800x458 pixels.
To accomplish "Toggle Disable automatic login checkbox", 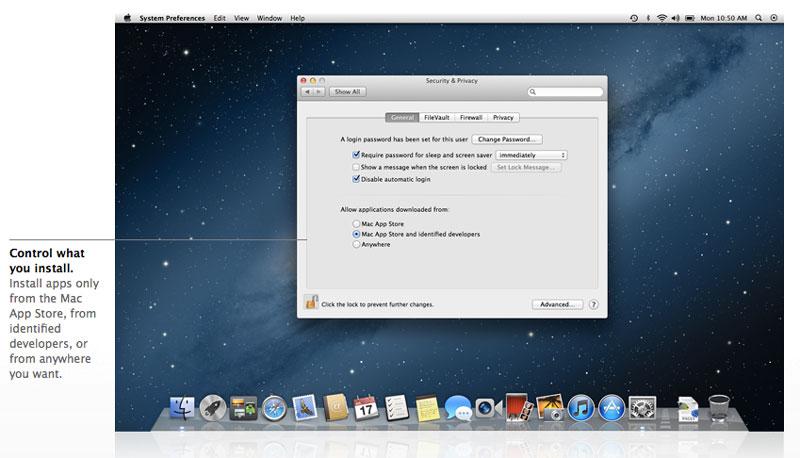I will click(x=356, y=179).
